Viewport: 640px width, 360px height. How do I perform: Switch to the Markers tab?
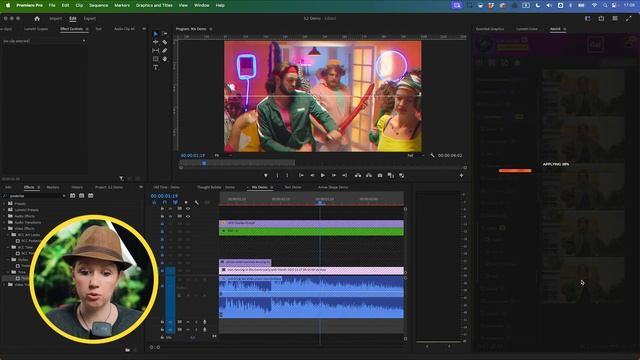tap(53, 187)
